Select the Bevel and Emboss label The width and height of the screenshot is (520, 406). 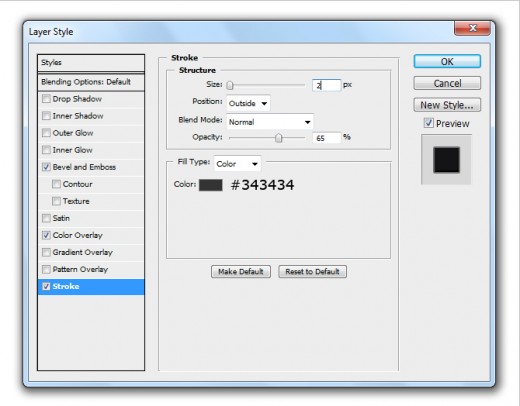pyautogui.click(x=84, y=167)
